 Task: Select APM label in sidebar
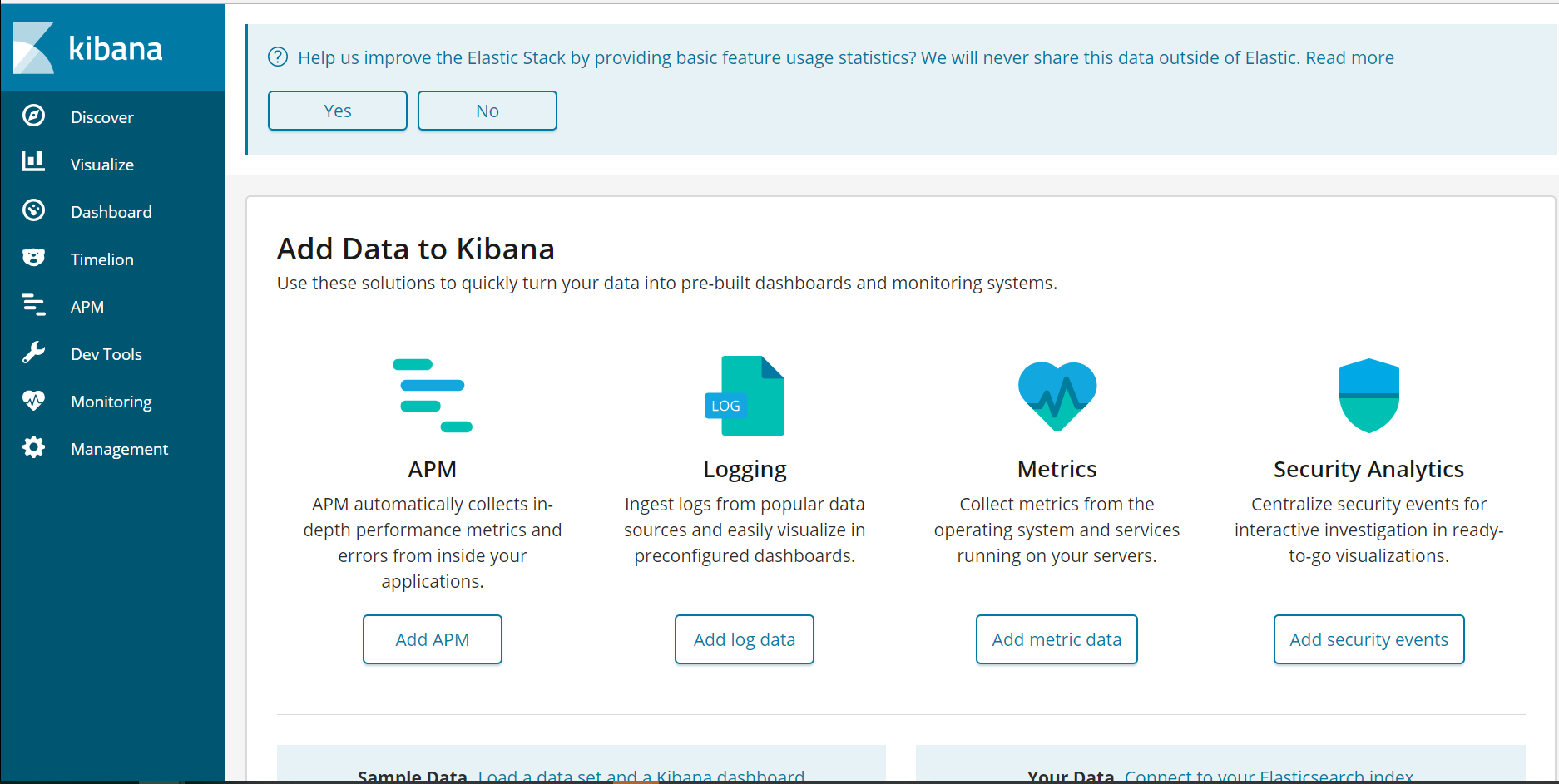pos(87,307)
